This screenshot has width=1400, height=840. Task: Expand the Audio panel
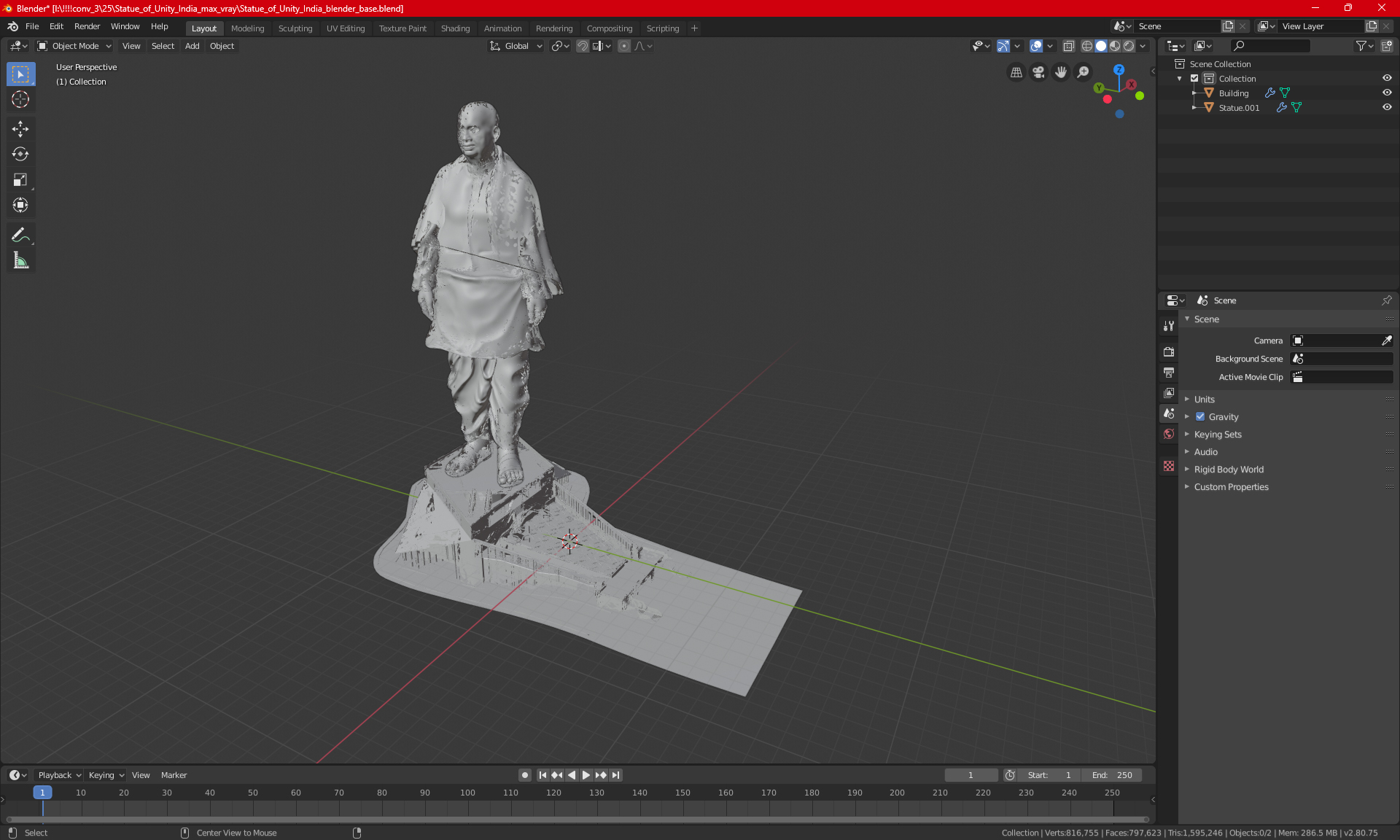[x=1205, y=452]
